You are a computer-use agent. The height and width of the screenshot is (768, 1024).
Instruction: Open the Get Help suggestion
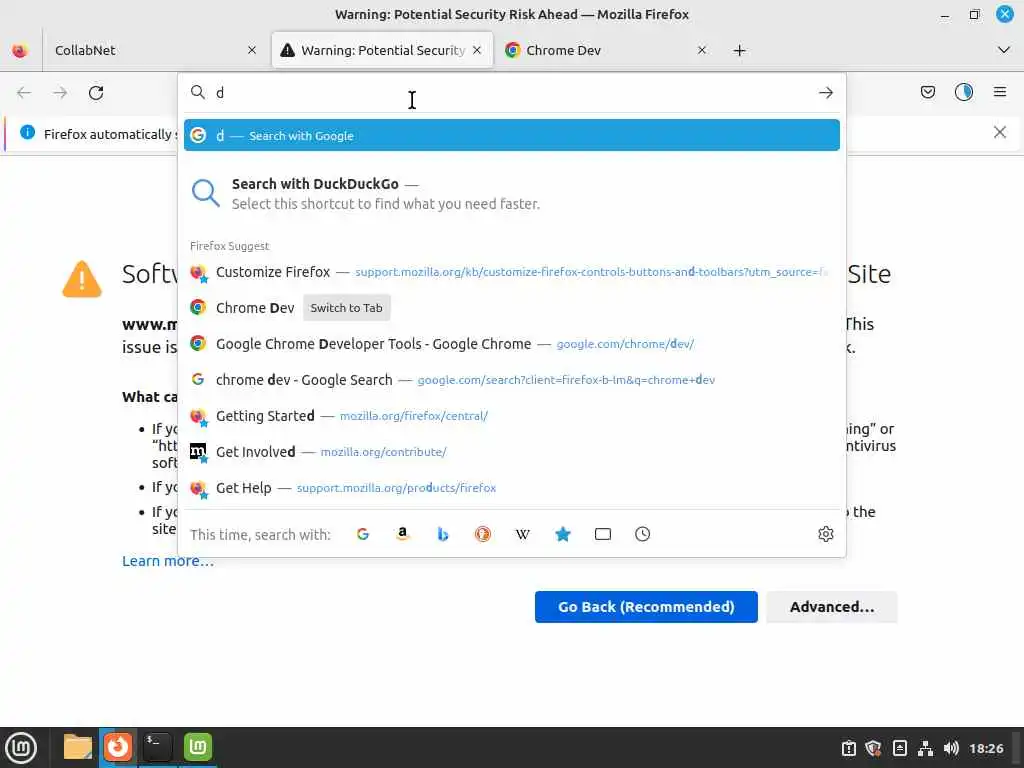[x=511, y=487]
